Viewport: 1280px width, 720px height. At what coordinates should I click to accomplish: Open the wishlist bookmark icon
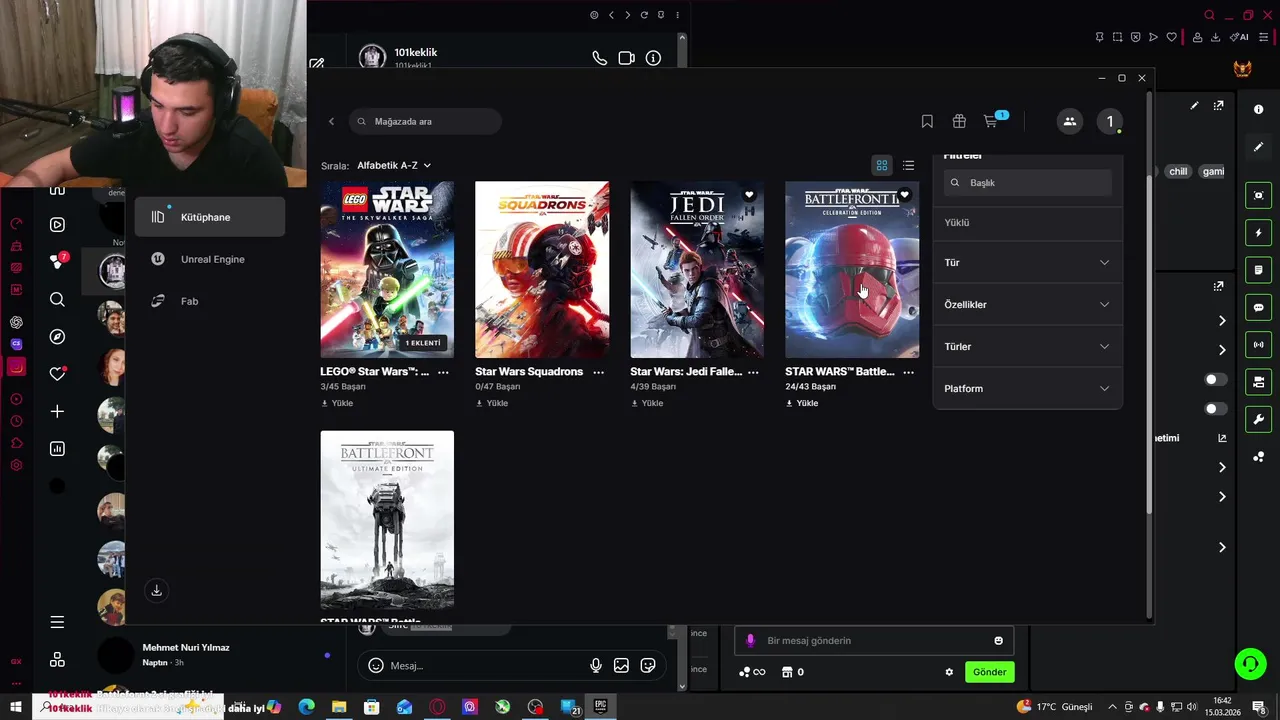click(927, 121)
